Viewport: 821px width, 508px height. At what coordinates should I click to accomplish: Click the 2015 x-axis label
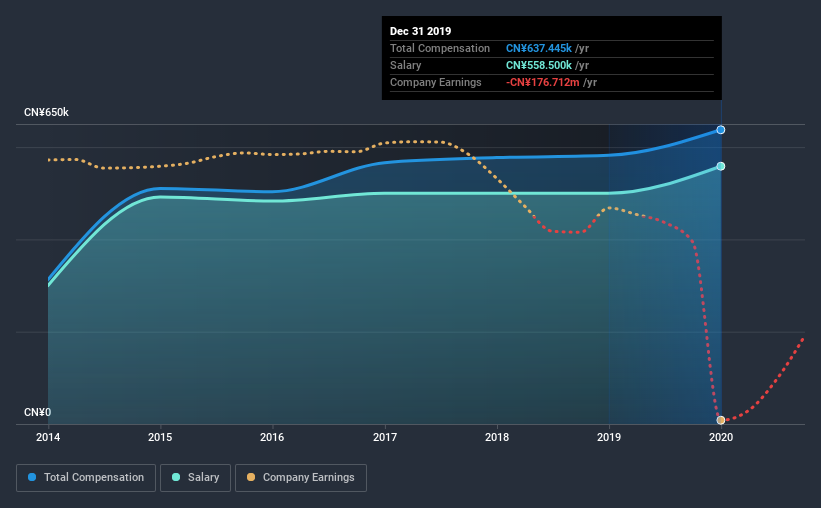click(x=160, y=437)
